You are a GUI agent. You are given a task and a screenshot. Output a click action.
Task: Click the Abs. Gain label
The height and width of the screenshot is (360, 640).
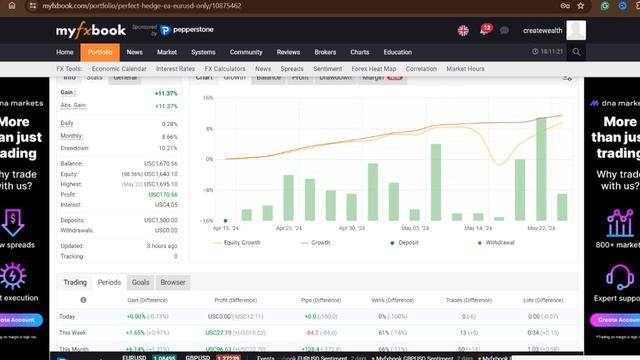pyautogui.click(x=73, y=105)
